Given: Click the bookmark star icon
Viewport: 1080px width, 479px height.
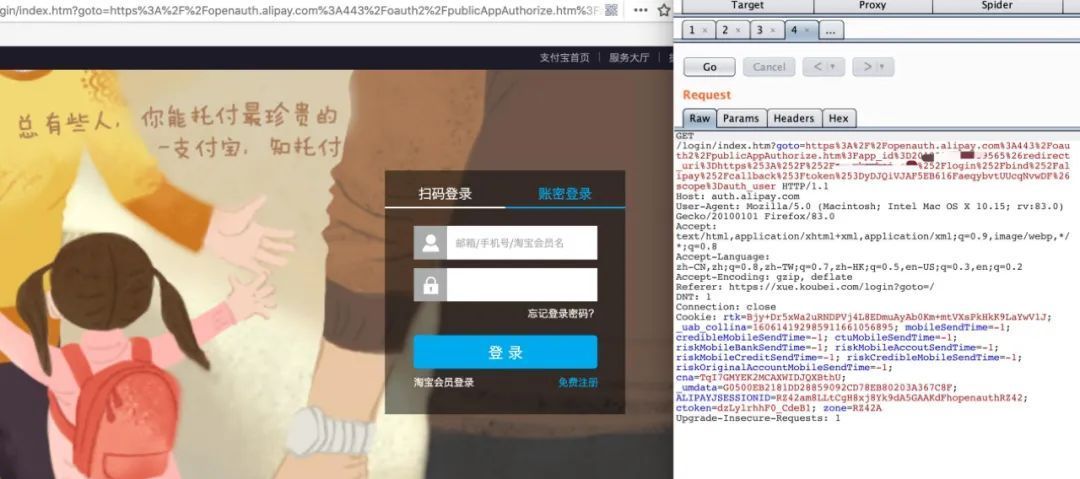Looking at the screenshot, I should click(662, 10).
